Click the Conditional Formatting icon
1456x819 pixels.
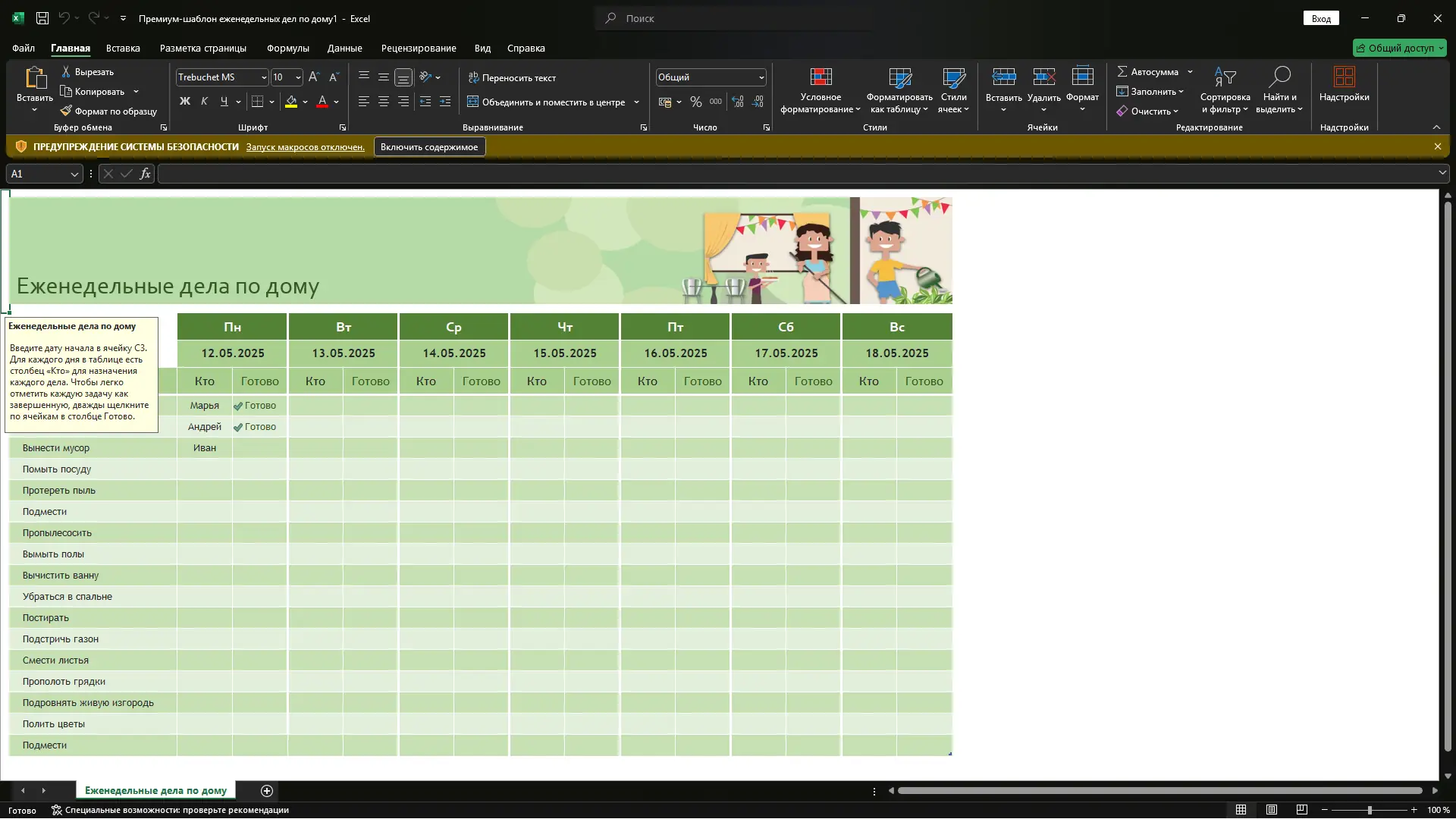pos(821,77)
